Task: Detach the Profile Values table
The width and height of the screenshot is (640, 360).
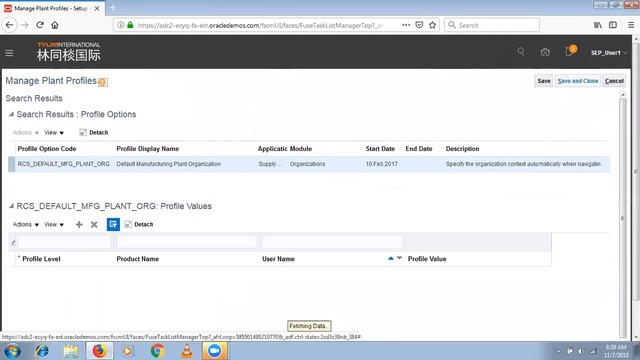Action: [139, 224]
